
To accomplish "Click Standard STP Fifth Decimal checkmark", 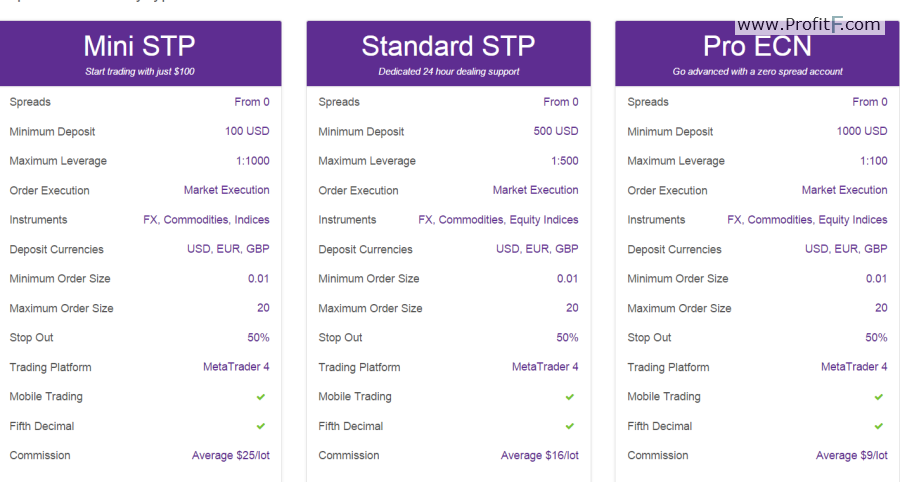I will (569, 426).
